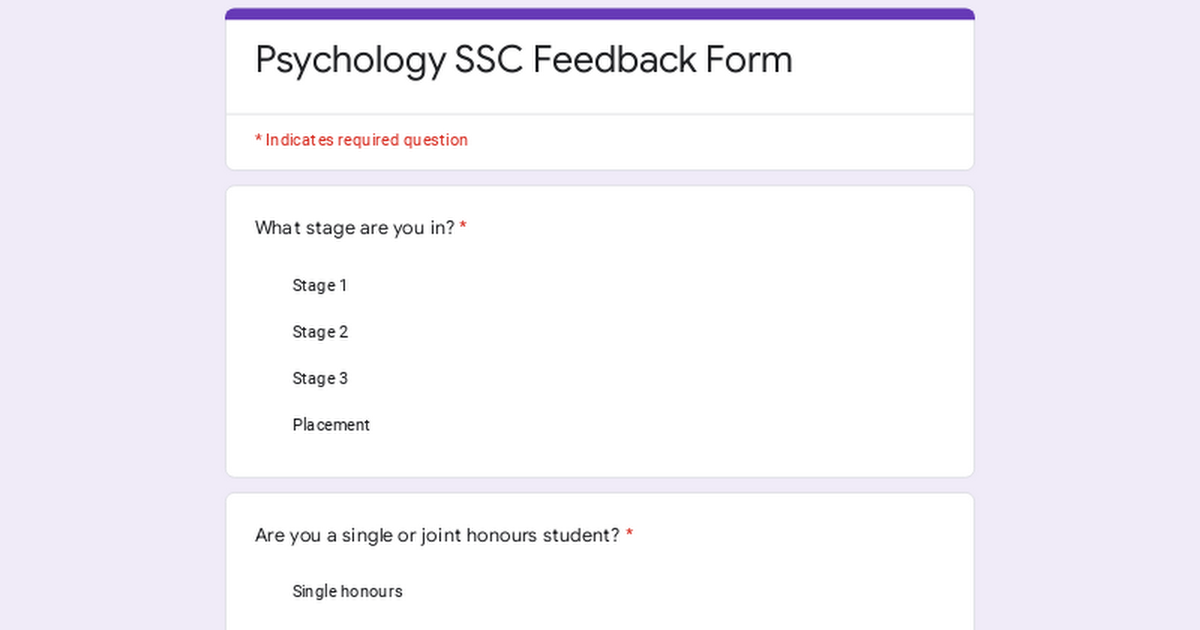The image size is (1200, 630).
Task: Click the 'What stage are you in?' question
Action: tap(354, 228)
